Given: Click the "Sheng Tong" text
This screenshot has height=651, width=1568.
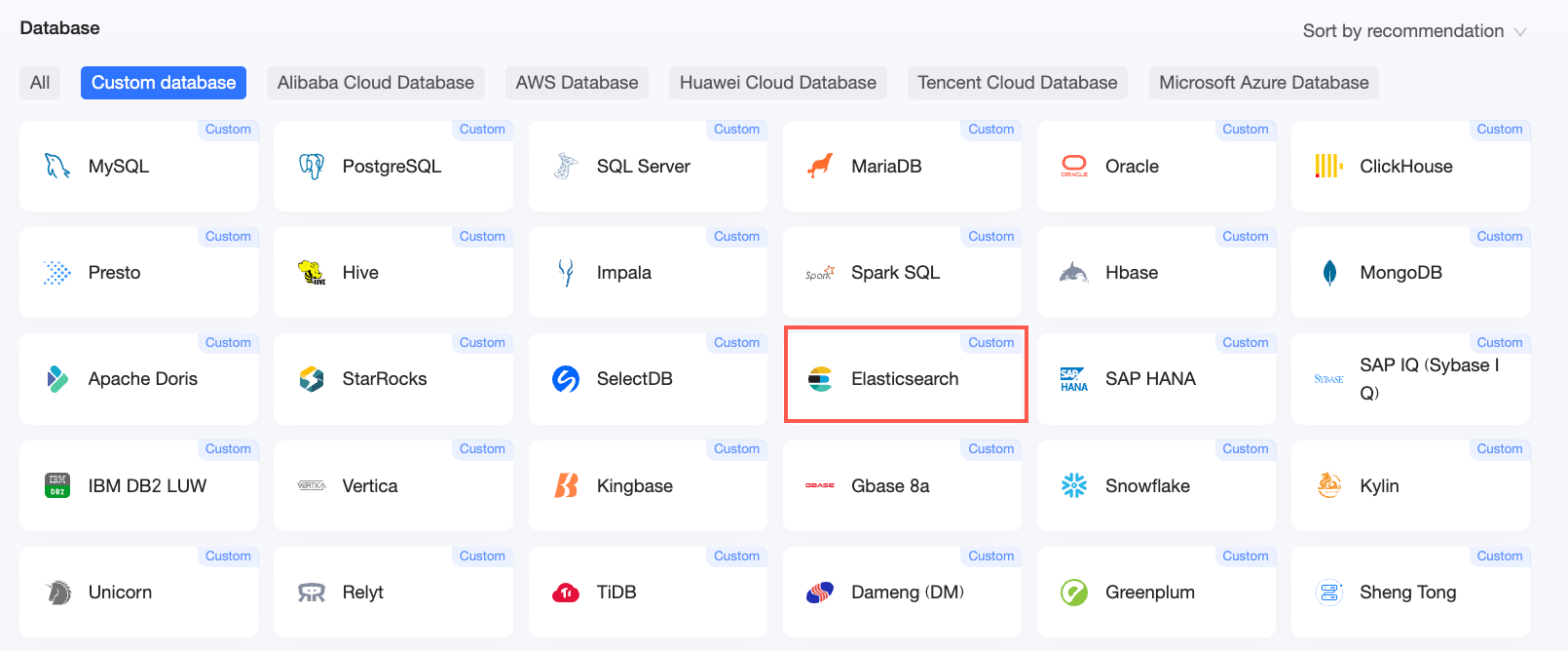Looking at the screenshot, I should point(1408,593).
